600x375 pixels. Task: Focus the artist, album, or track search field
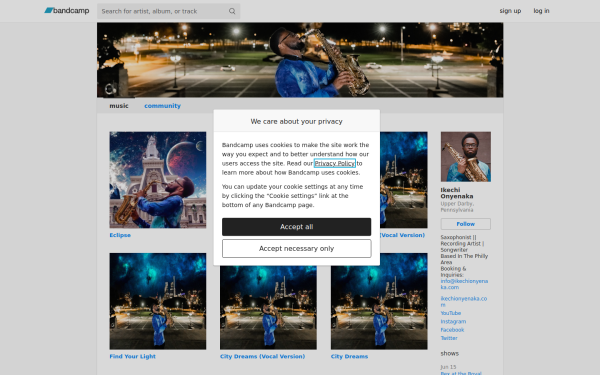point(168,11)
